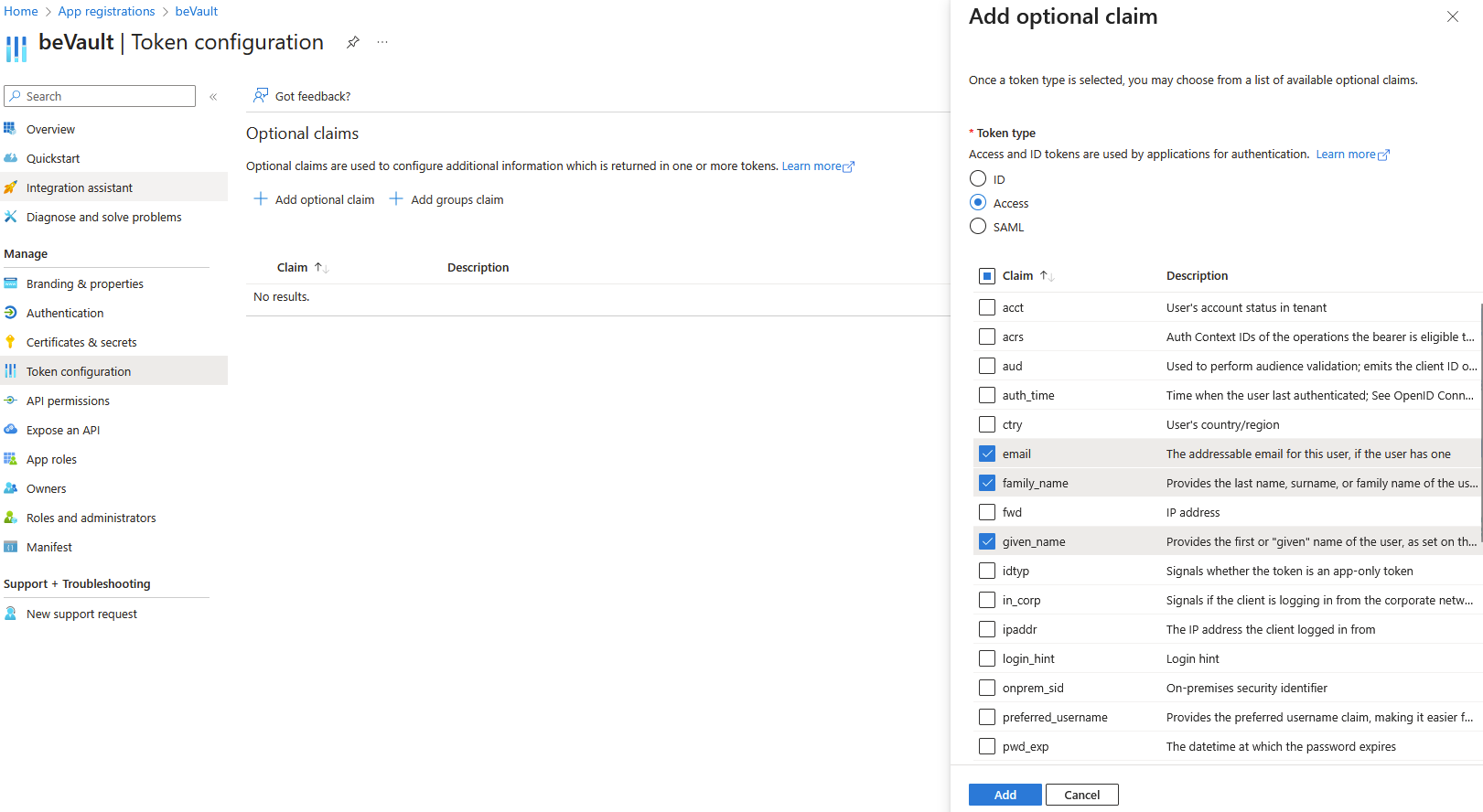Sort the Optional claims table by Claim
This screenshot has width=1483, height=812.
321,268
